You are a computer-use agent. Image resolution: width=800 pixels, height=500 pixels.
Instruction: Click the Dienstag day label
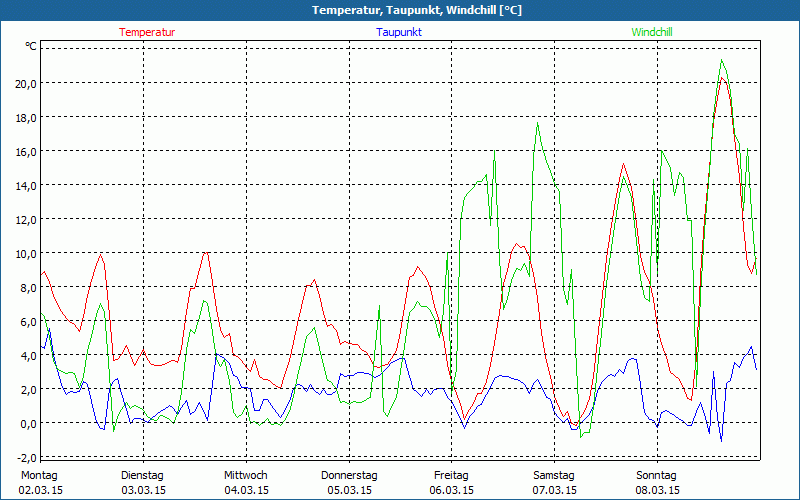(x=142, y=476)
